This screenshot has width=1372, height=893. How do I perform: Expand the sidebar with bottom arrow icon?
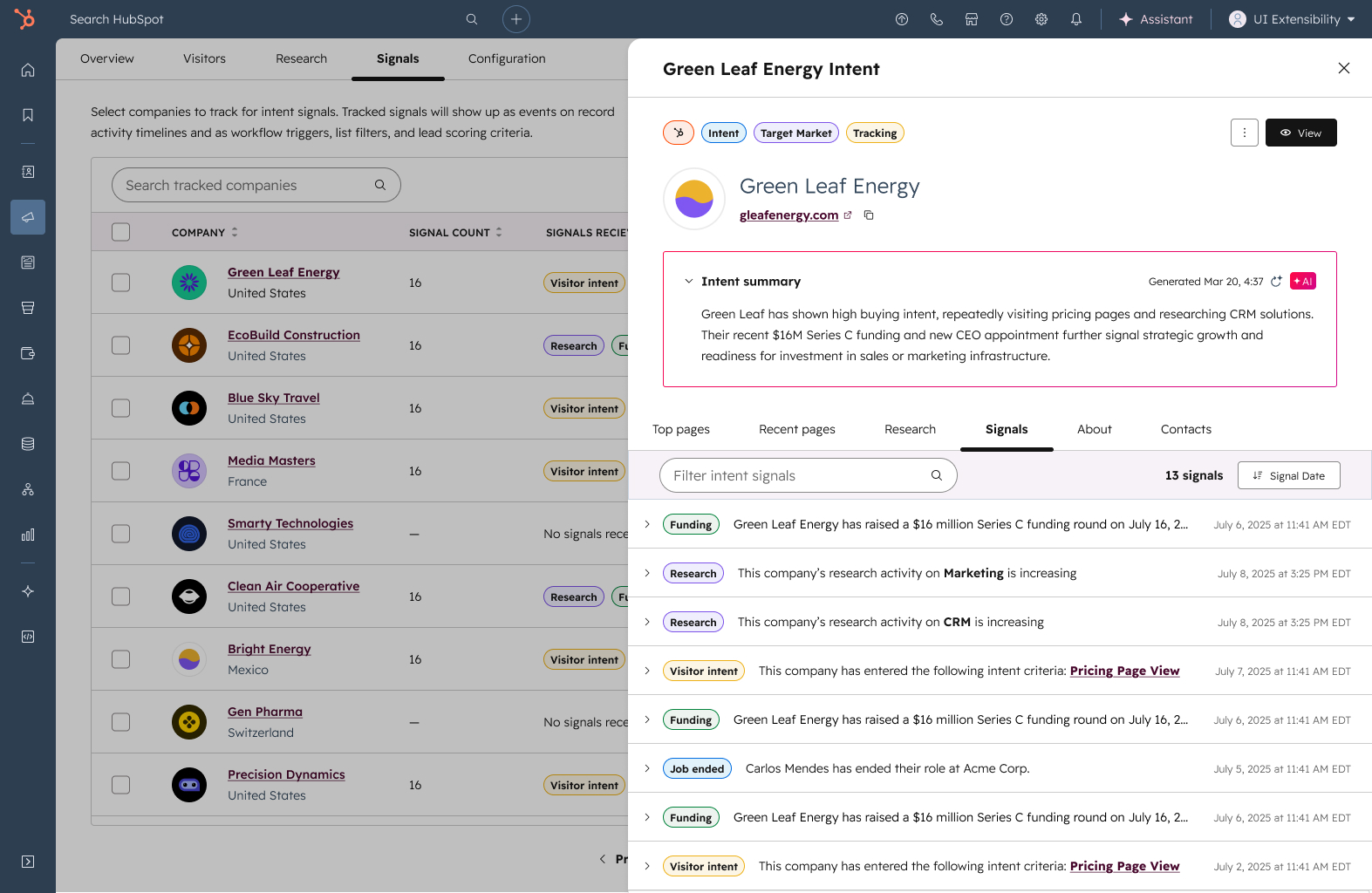(x=28, y=862)
